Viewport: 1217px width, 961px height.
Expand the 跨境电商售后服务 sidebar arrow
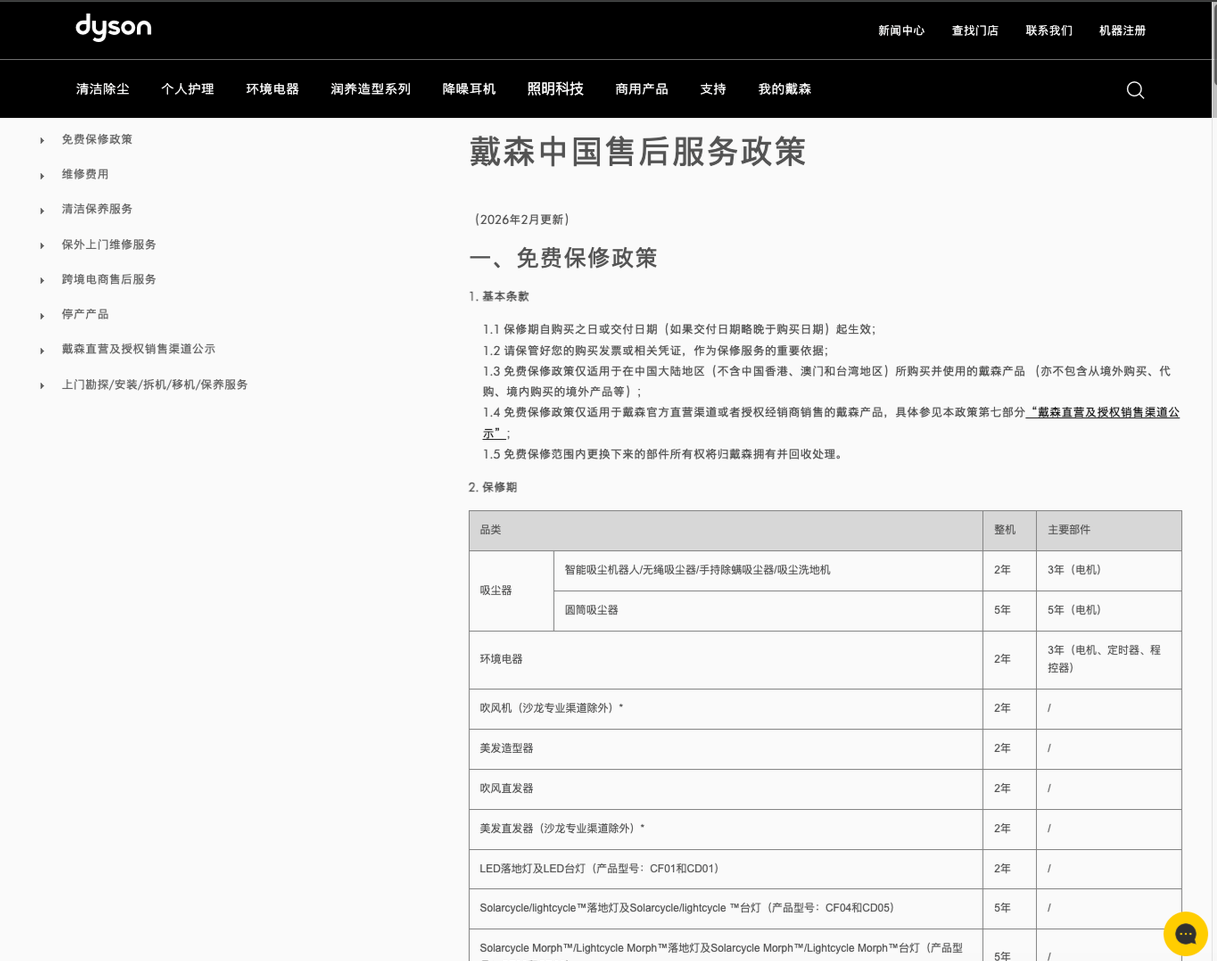[42, 280]
